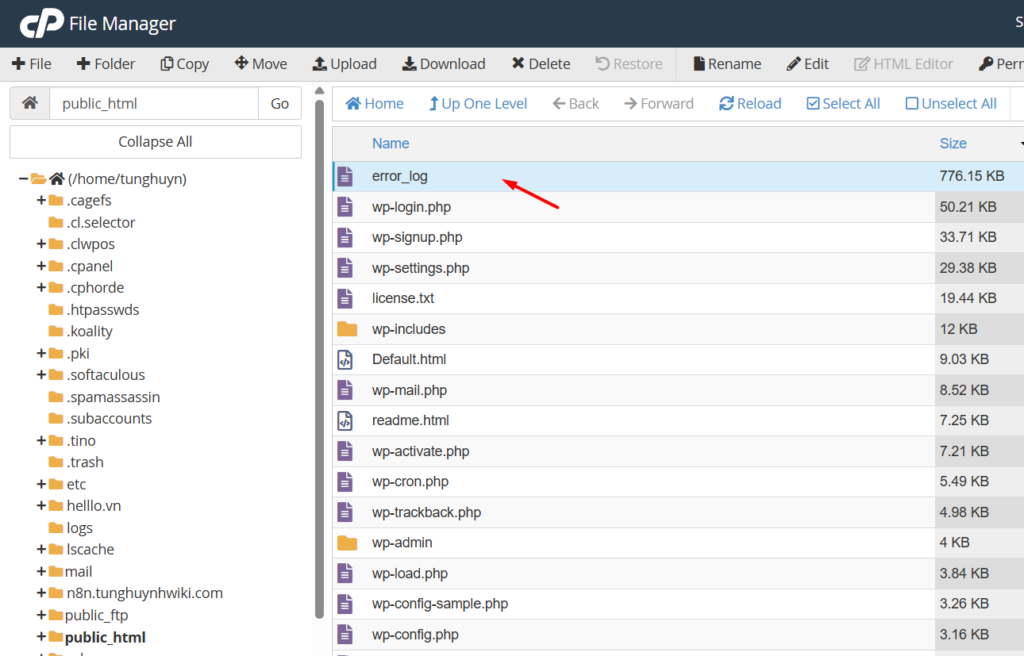Click the home icon beside the path field
The width and height of the screenshot is (1024, 656).
coord(30,103)
